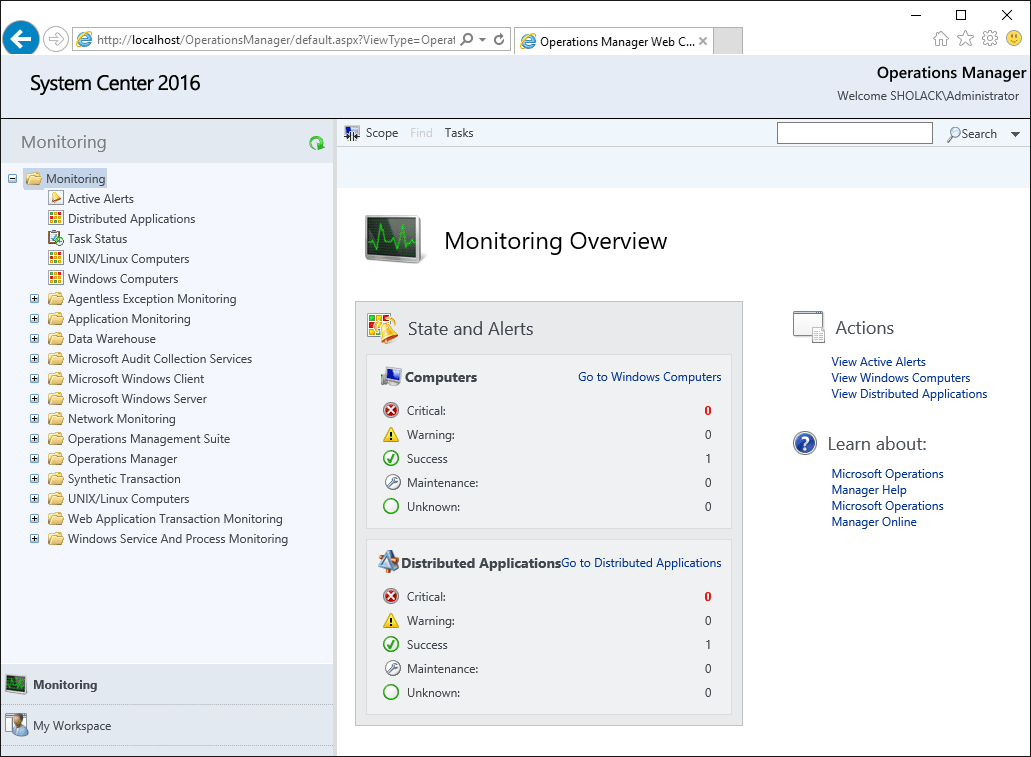Click the Task Status icon

coord(56,238)
